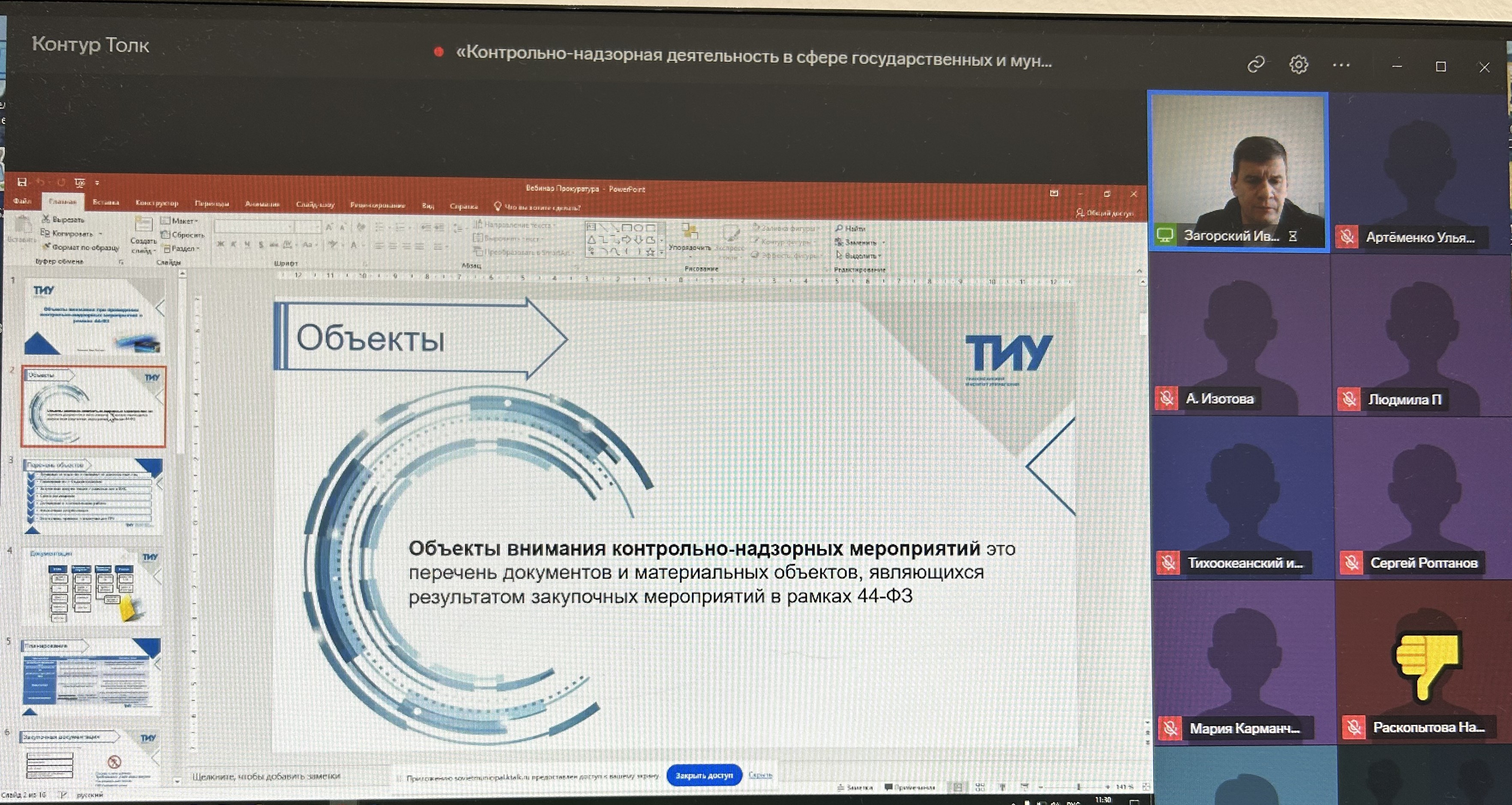This screenshot has width=1512, height=805.
Task: Undo last action in Quick Access toolbar
Action: click(40, 182)
